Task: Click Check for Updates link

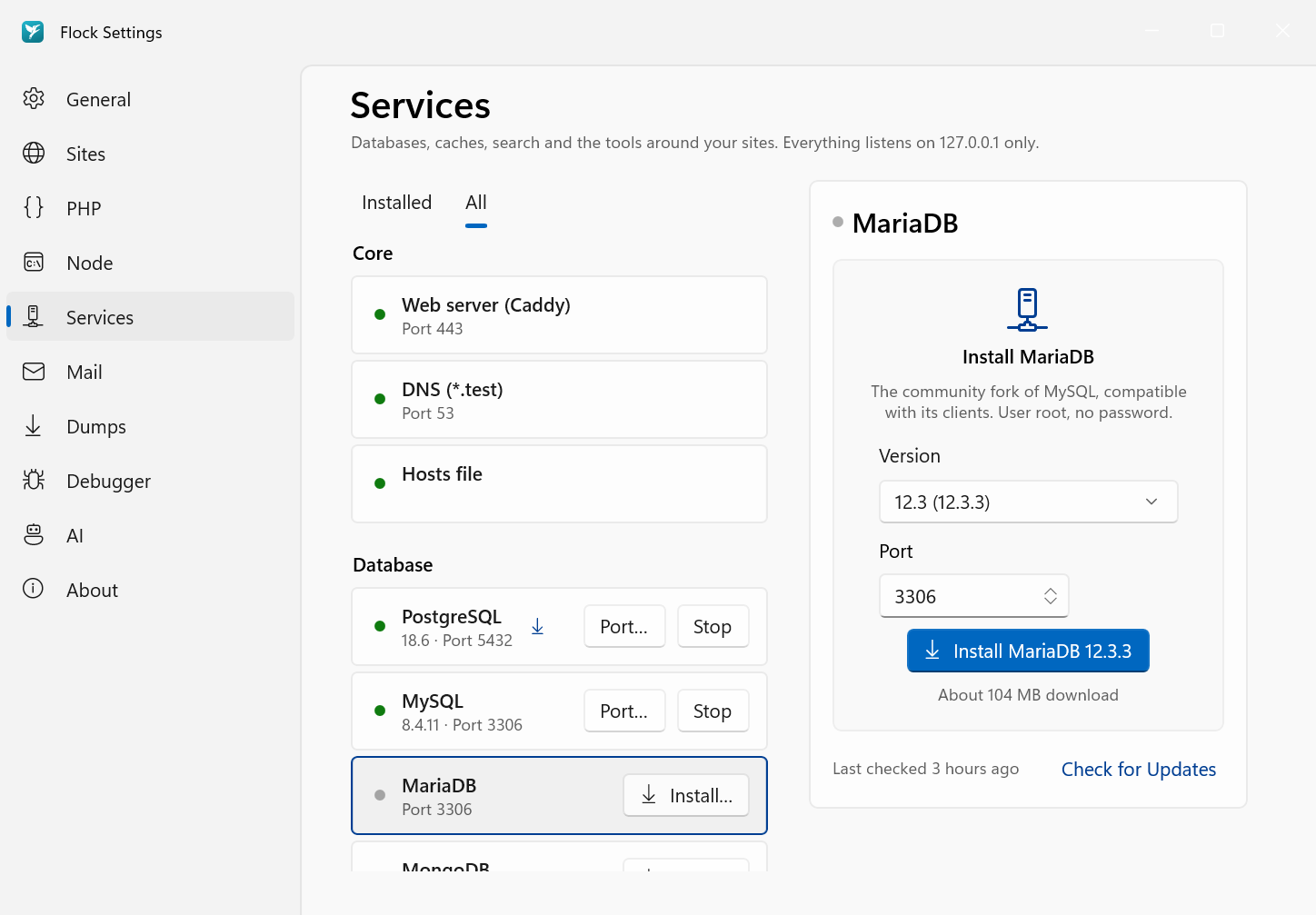Action: pos(1139,769)
